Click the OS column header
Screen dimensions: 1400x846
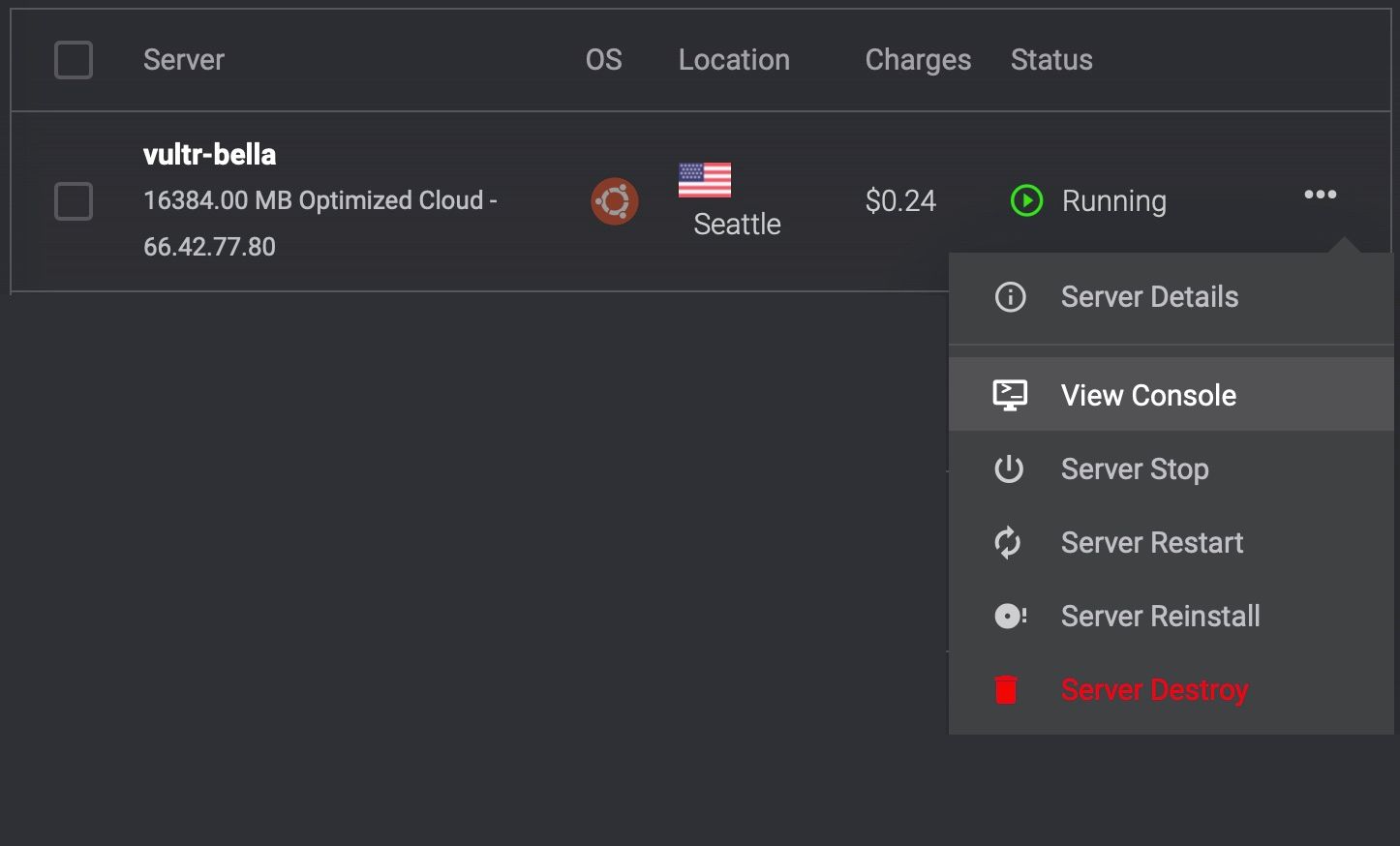click(603, 60)
